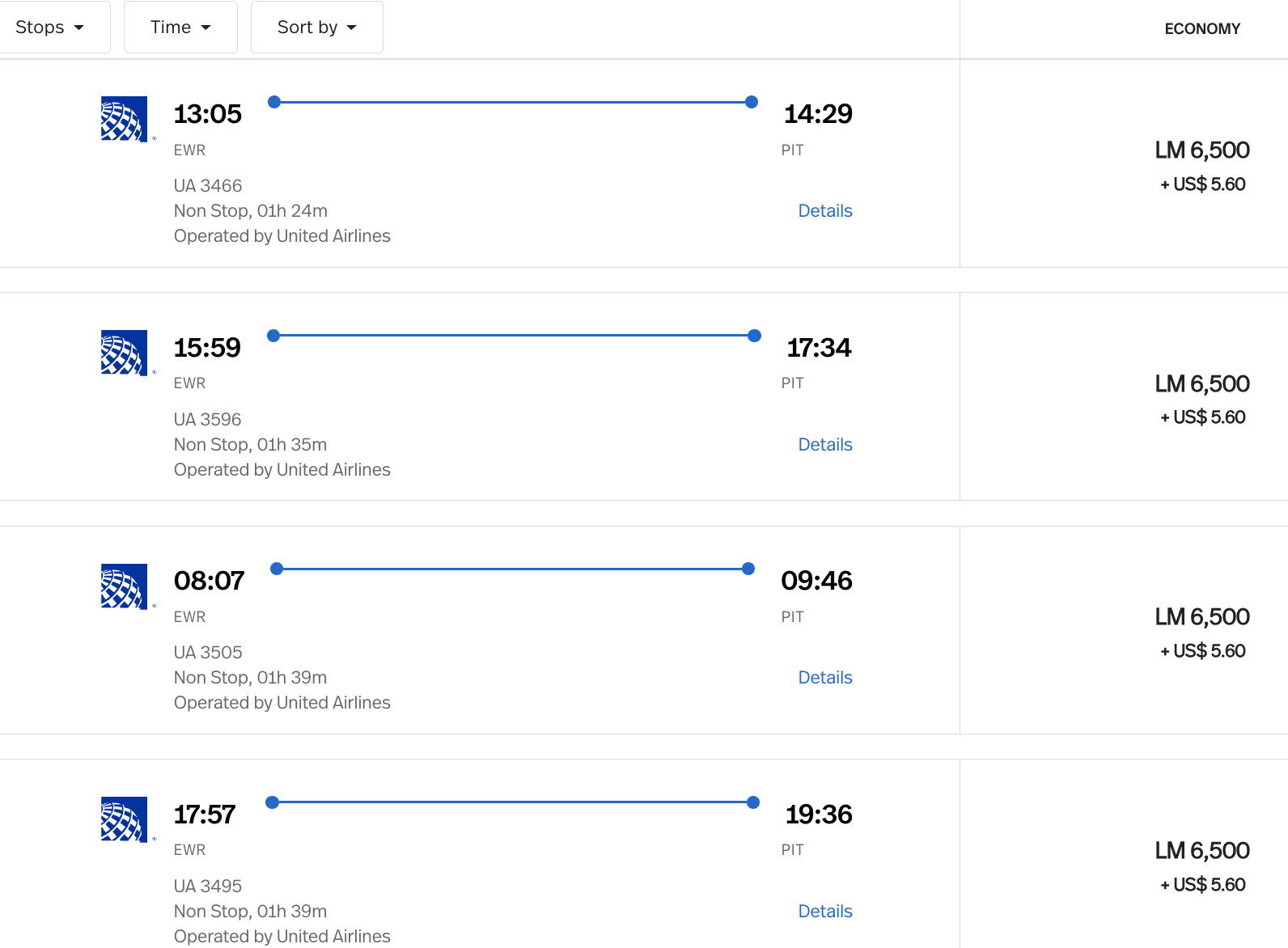
Task: Click the flight duration line for UA 3596
Action: tap(514, 335)
